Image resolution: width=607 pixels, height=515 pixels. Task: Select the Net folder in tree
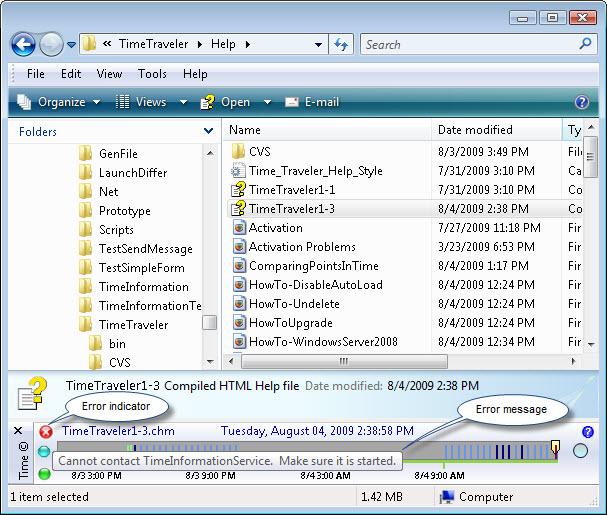[98, 191]
